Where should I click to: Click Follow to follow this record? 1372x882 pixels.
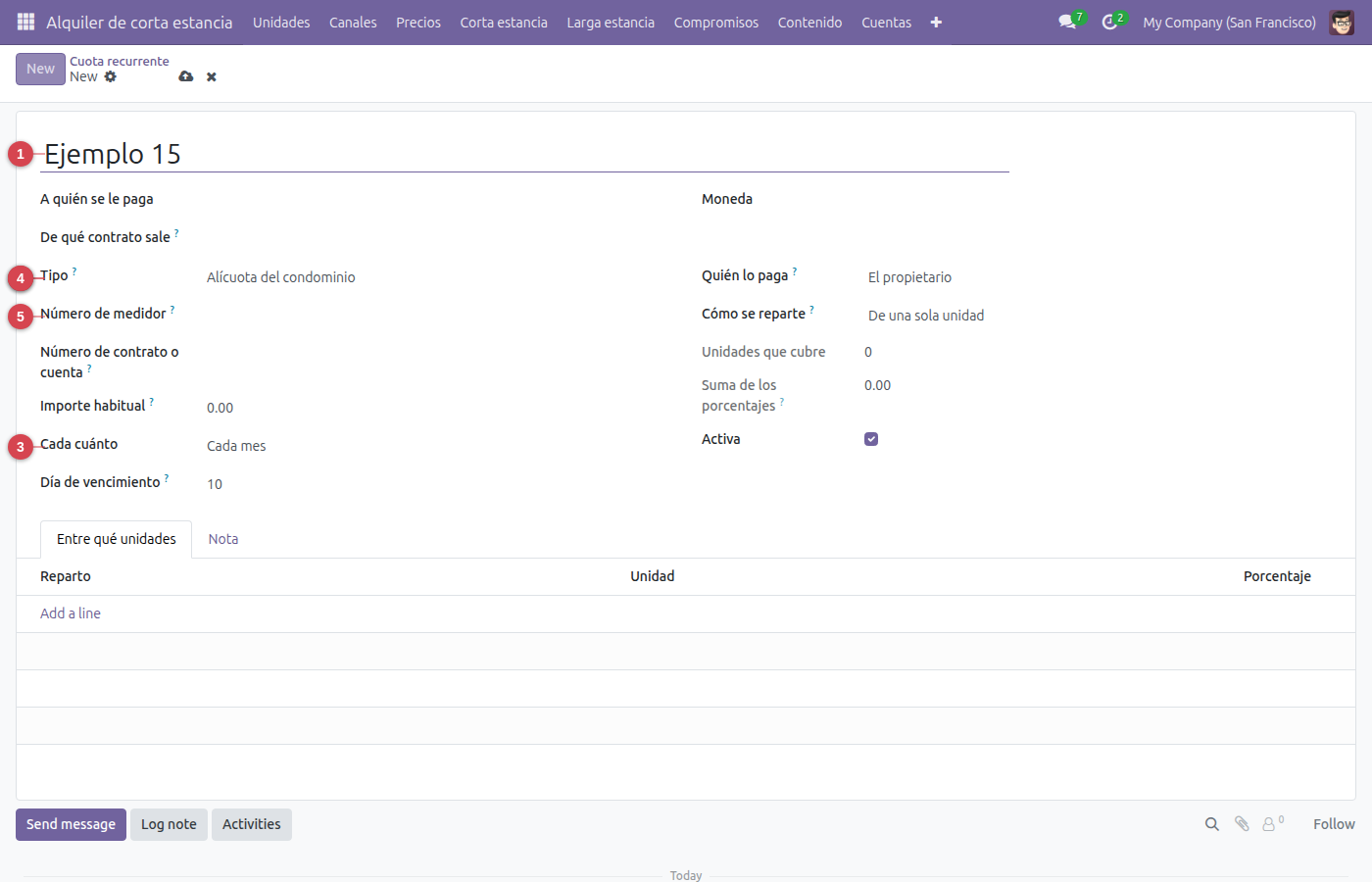click(1334, 824)
